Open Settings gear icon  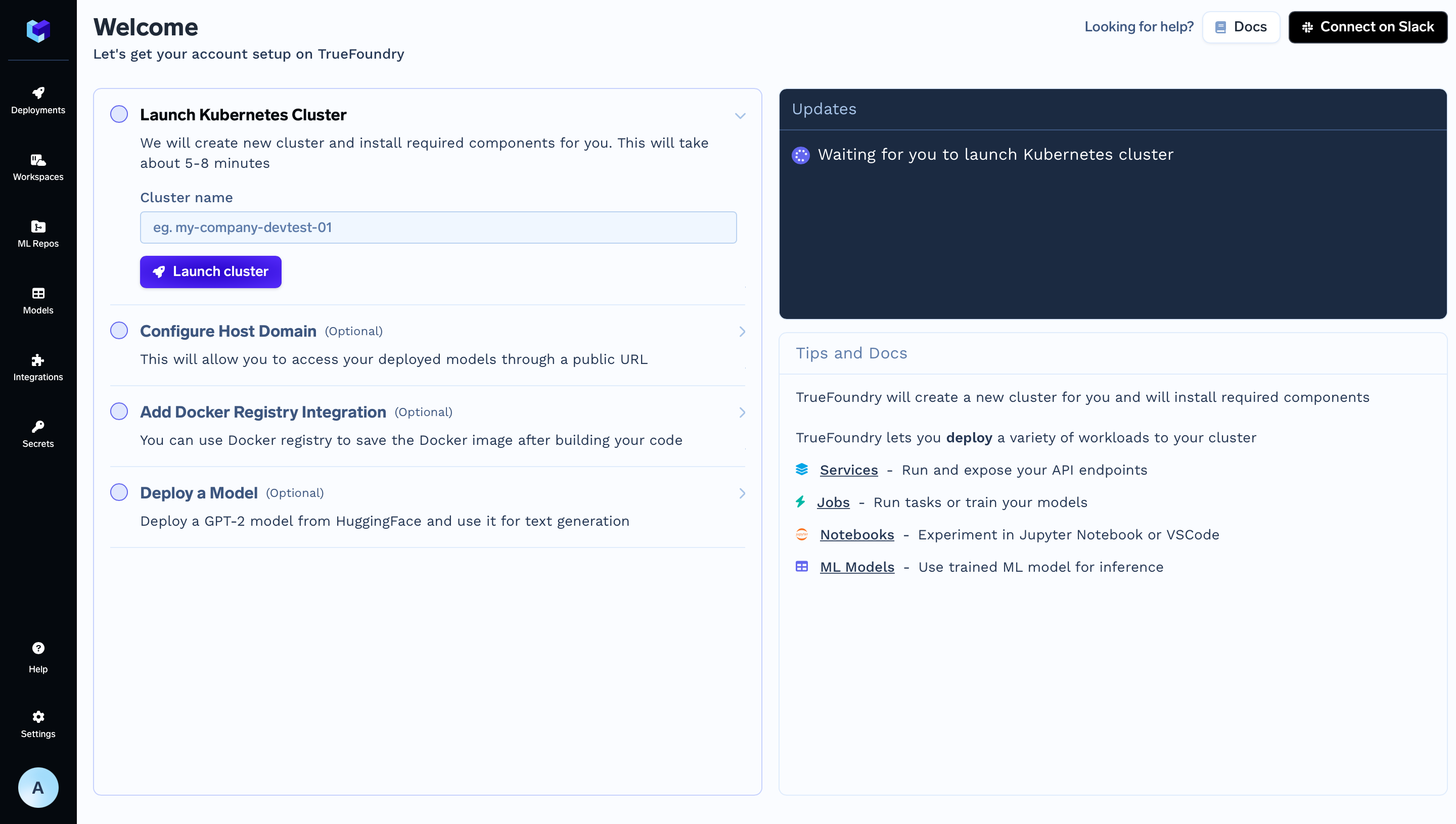coord(38,716)
